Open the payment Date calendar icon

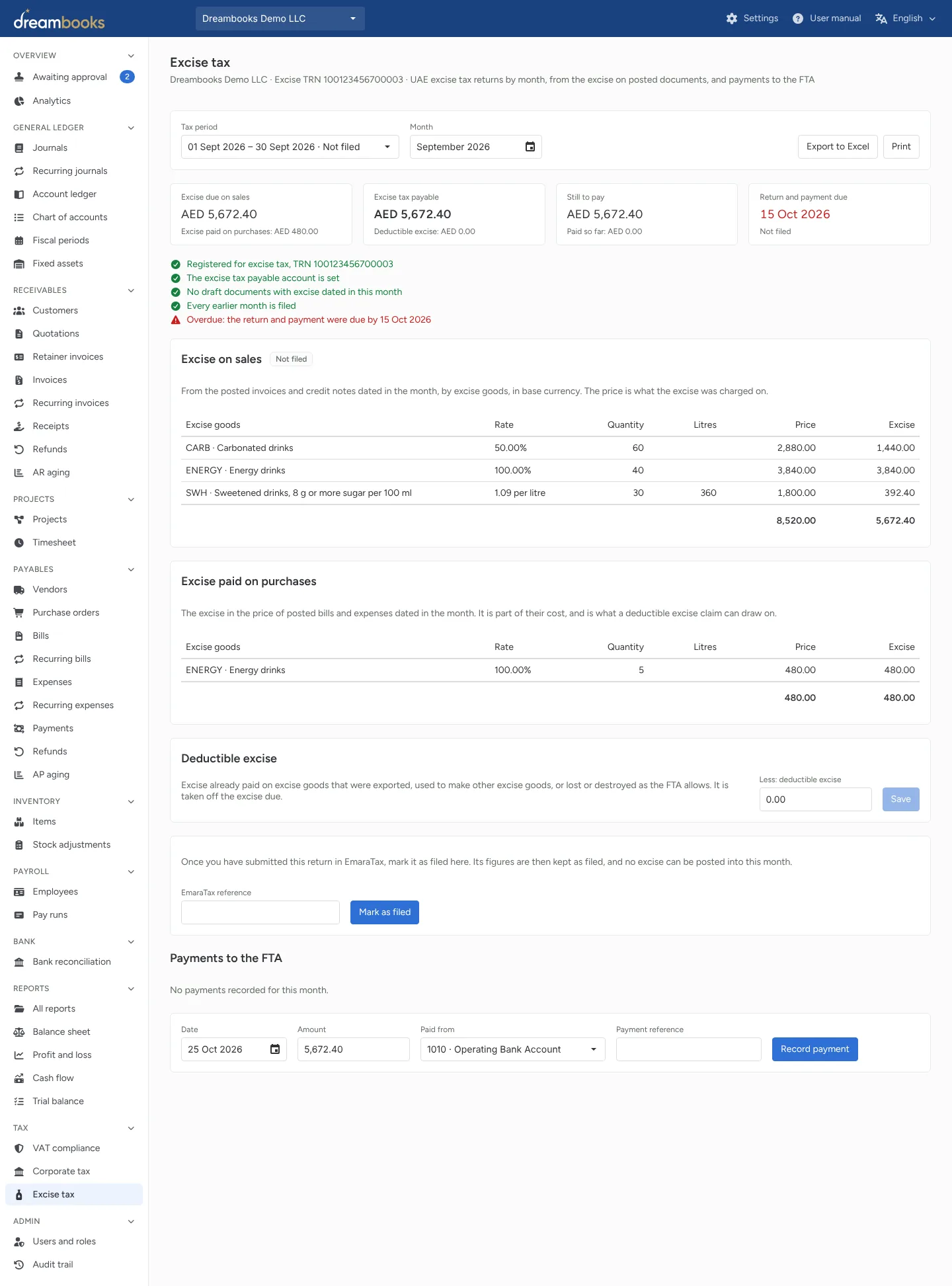pos(275,1049)
